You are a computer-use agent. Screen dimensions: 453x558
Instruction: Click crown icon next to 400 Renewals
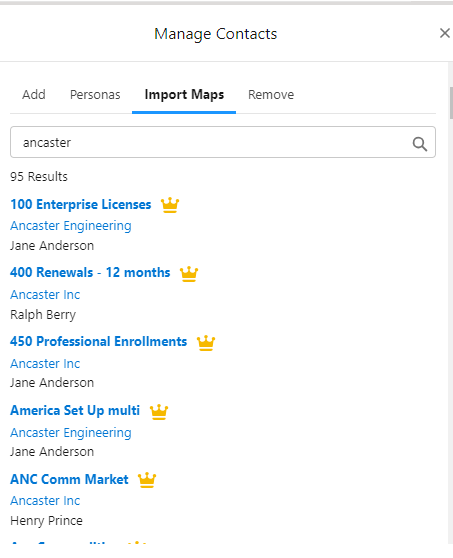point(189,274)
